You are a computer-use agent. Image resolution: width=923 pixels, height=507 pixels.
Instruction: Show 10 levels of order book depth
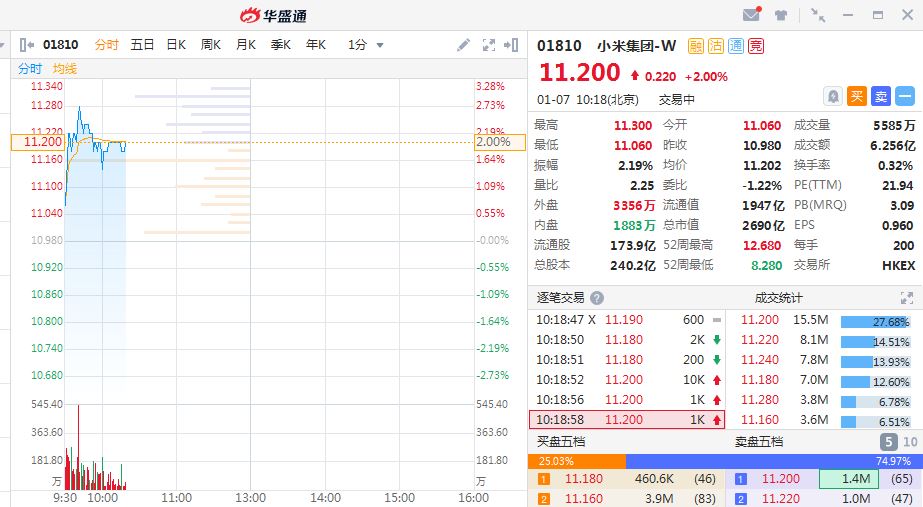pos(910,442)
